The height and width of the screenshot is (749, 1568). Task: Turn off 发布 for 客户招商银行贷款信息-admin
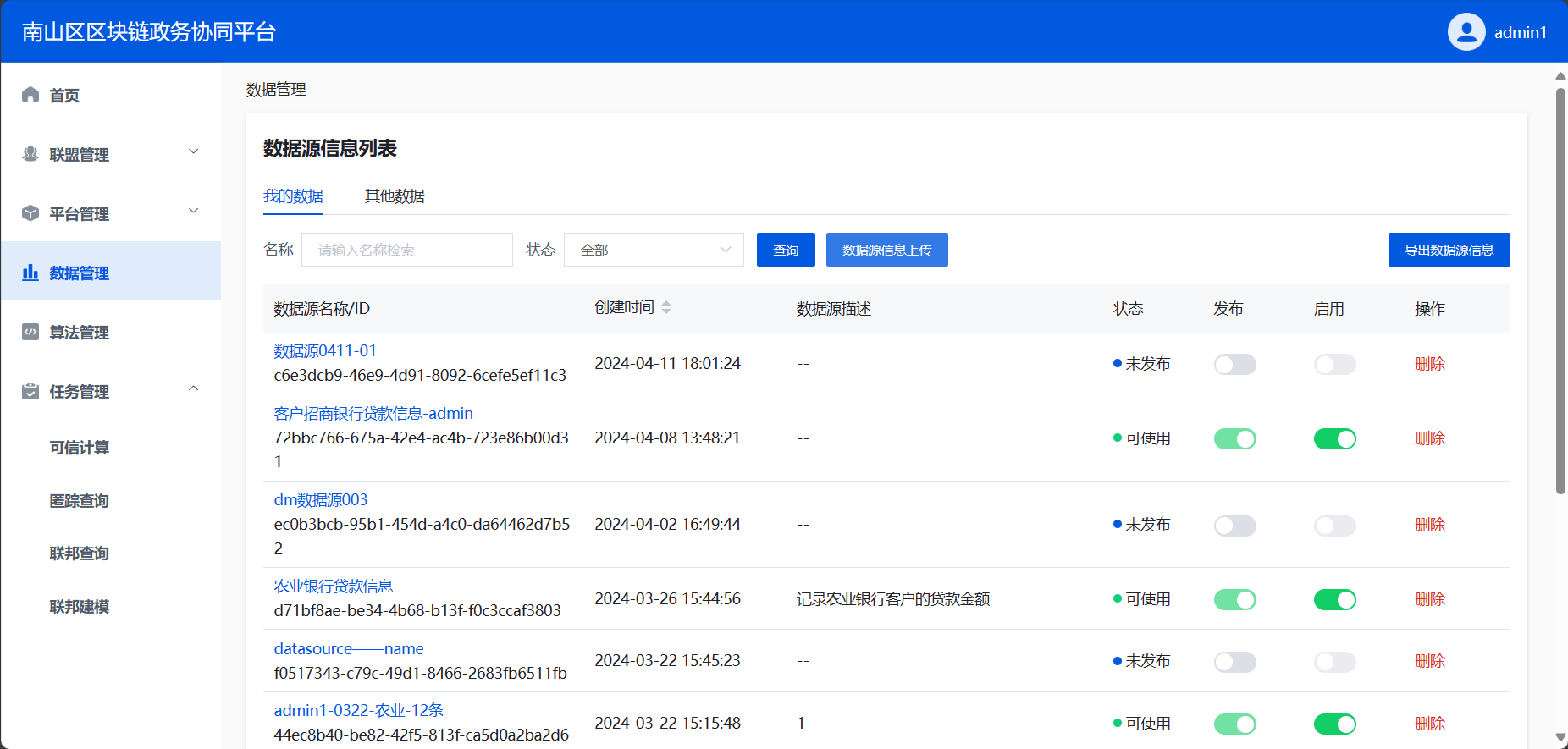pyautogui.click(x=1234, y=438)
